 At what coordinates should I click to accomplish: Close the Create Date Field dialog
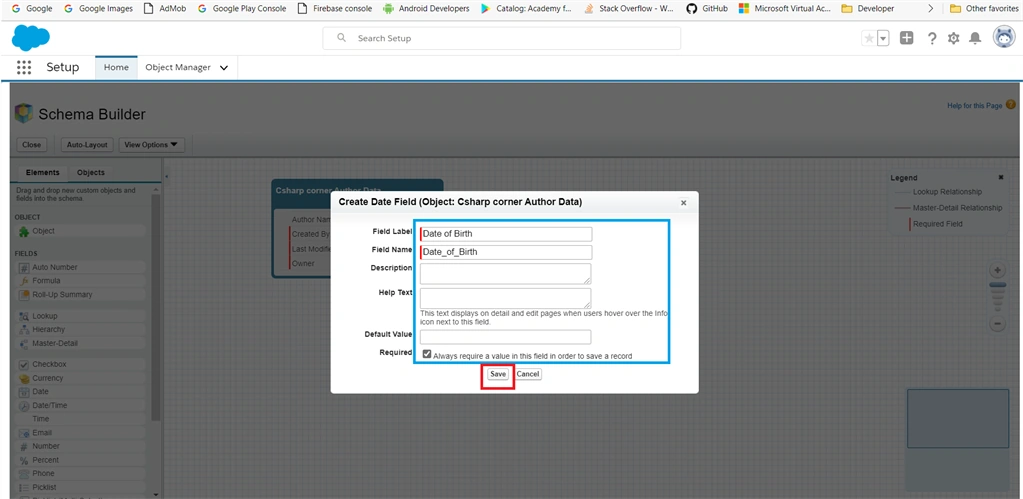coord(683,203)
